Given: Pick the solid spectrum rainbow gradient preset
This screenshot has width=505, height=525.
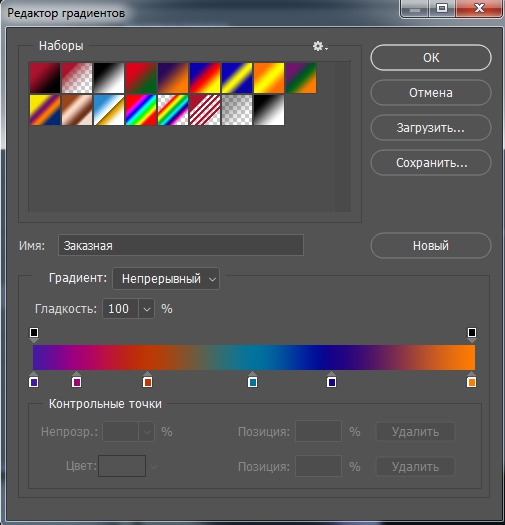Looking at the screenshot, I should click(141, 110).
